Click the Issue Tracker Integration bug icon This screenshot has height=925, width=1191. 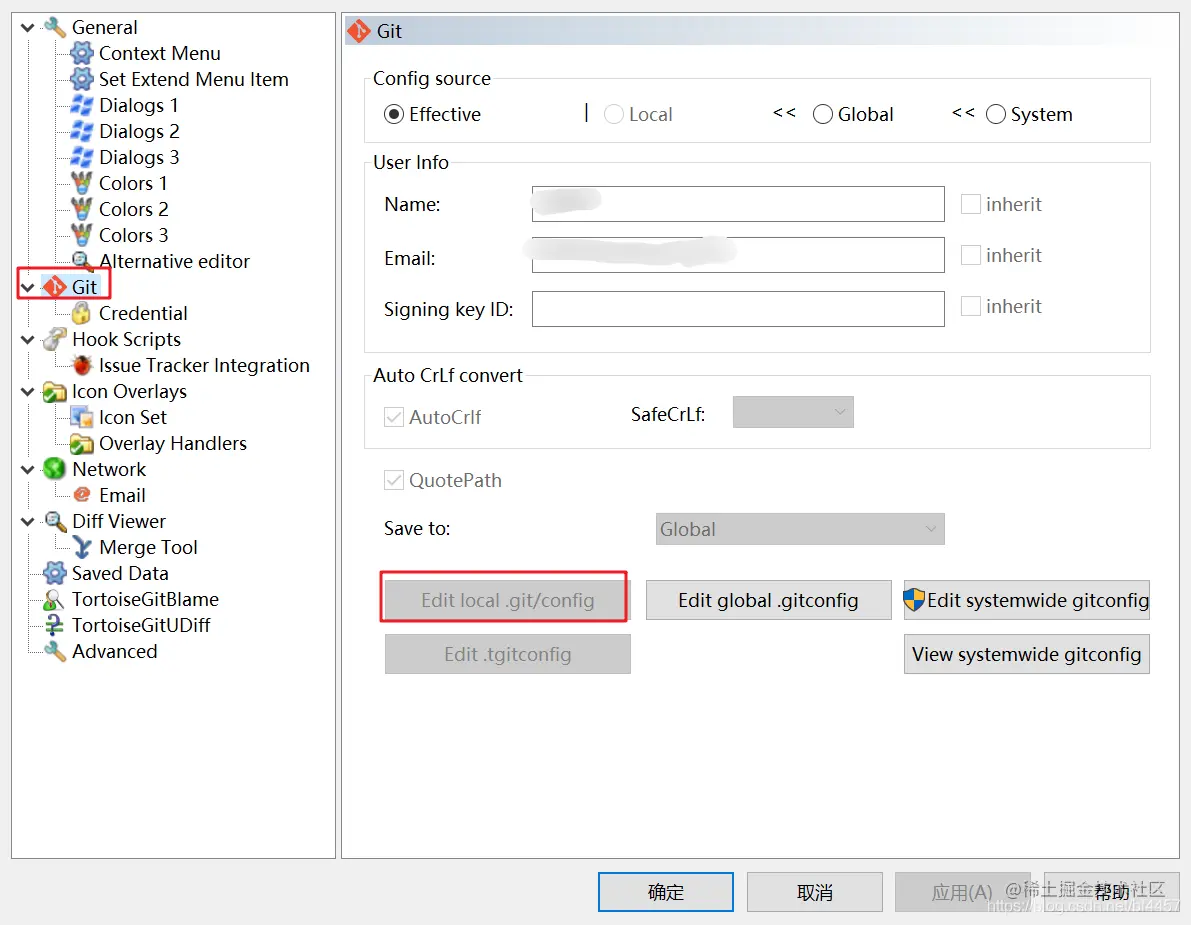click(82, 365)
